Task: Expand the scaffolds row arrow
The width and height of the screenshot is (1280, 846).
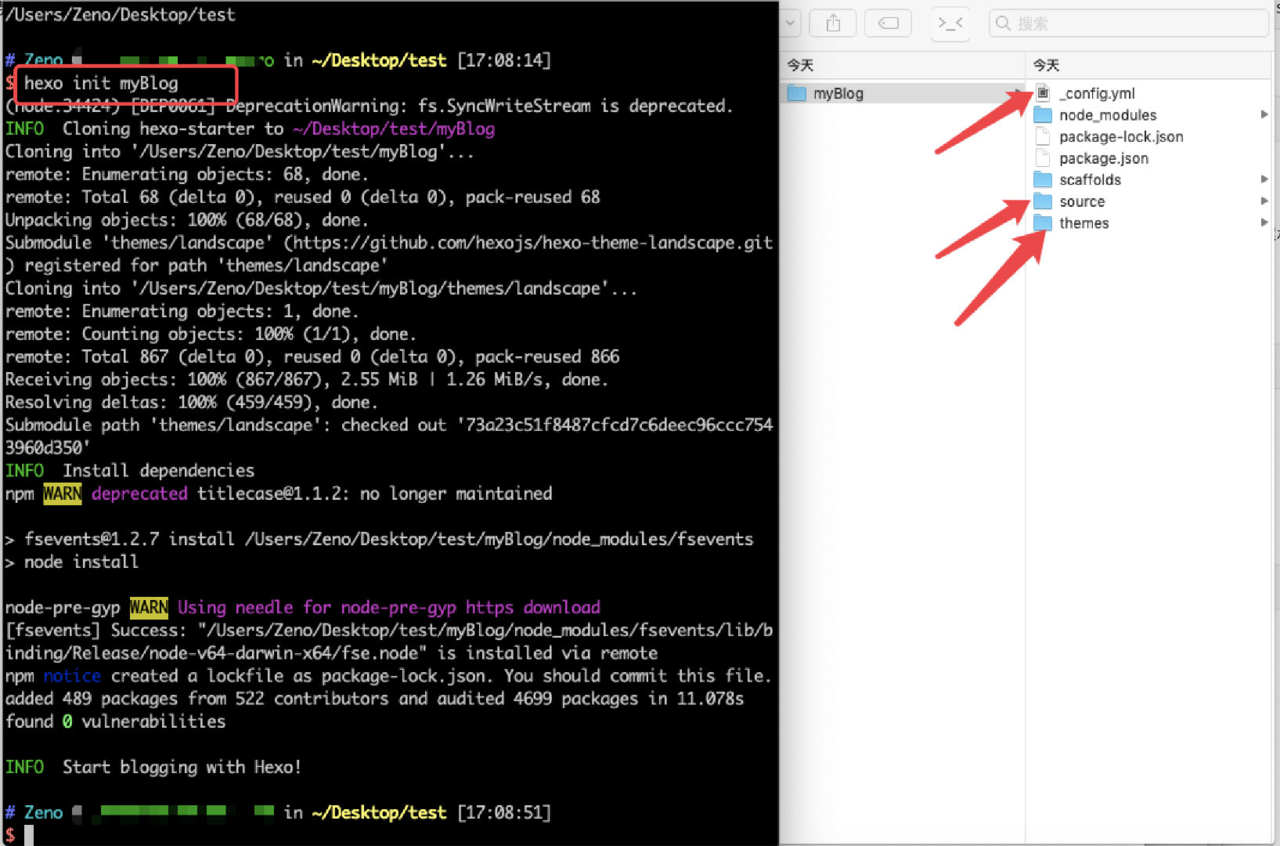Action: click(1265, 180)
